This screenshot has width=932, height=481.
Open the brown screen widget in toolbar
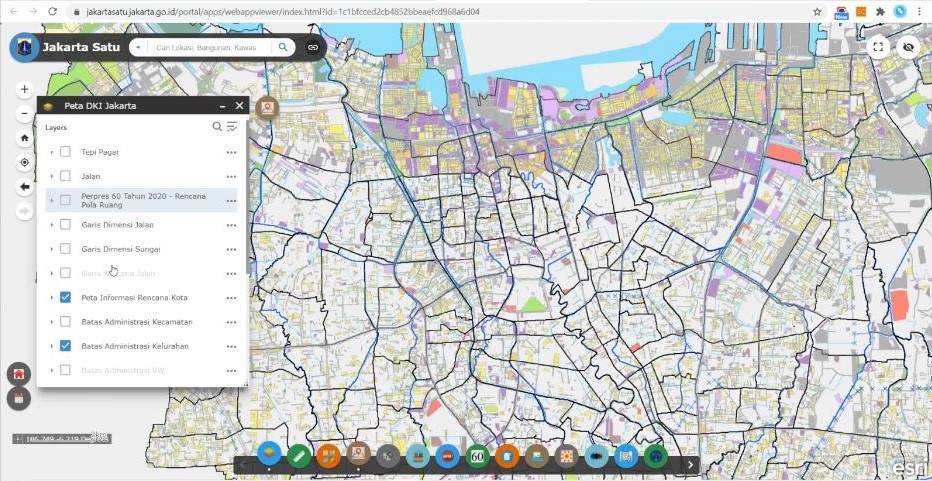(537, 456)
